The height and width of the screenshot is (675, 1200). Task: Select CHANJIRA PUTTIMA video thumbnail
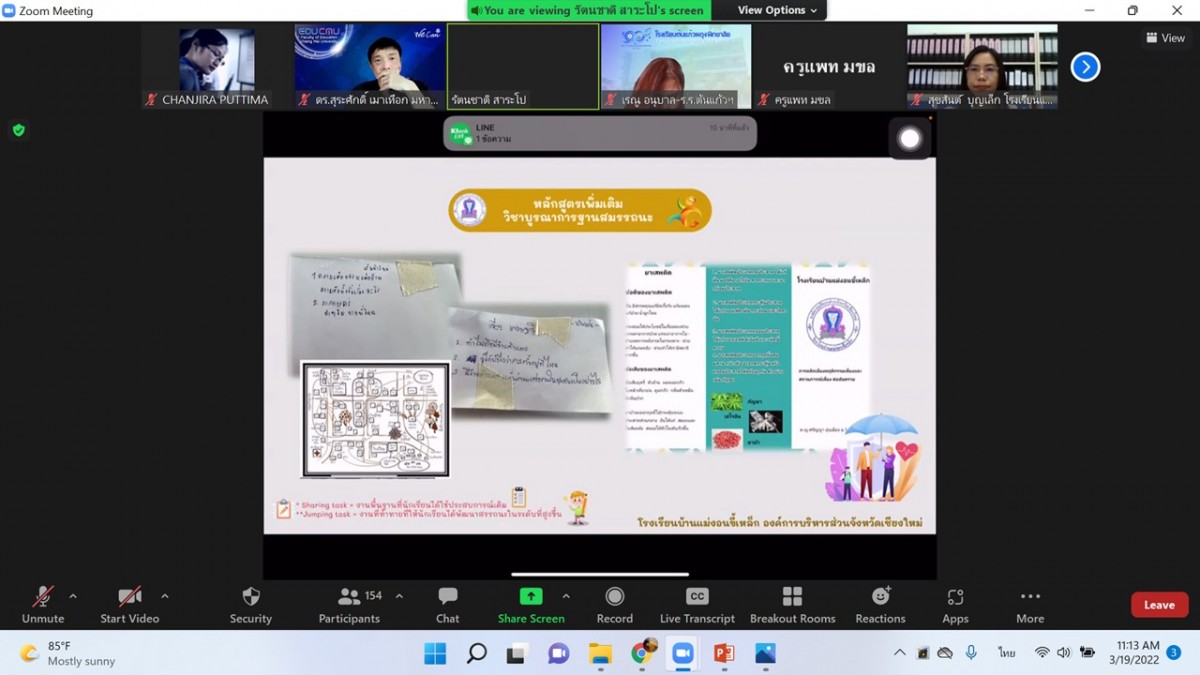click(x=216, y=66)
